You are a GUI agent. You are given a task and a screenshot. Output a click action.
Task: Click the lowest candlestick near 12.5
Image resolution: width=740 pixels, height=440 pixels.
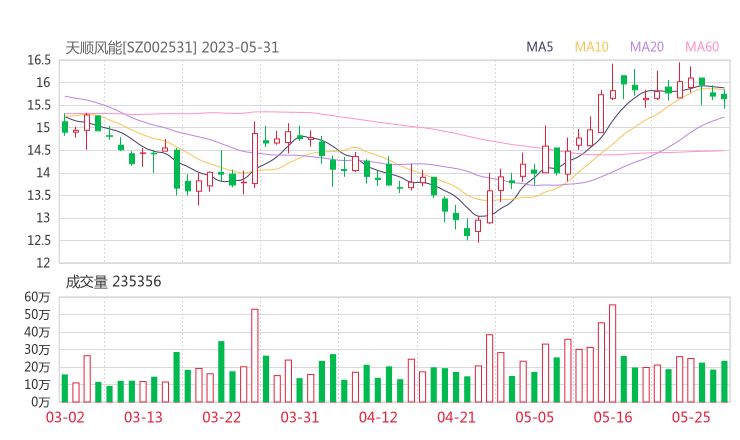(x=478, y=228)
